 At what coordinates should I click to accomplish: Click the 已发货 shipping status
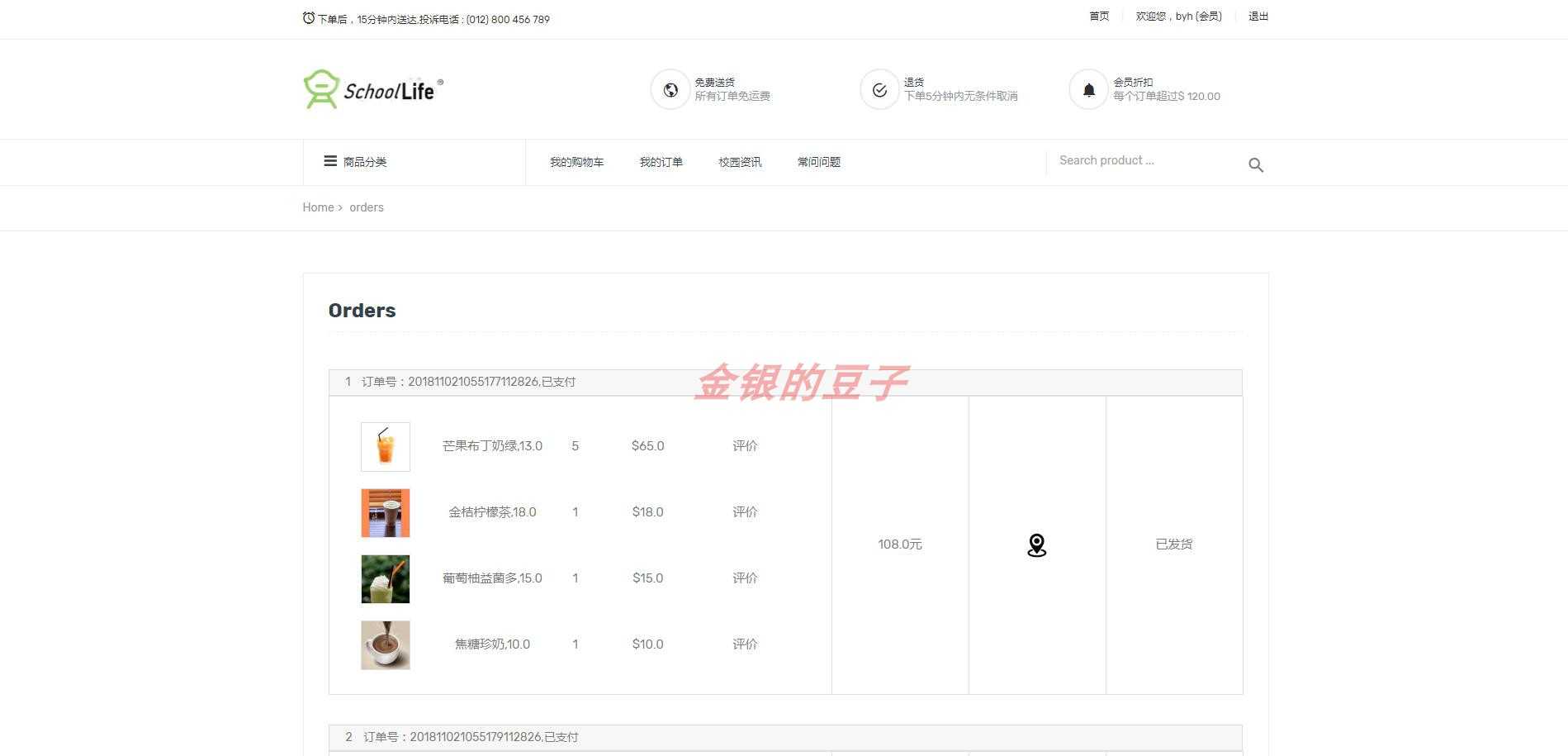(x=1174, y=544)
